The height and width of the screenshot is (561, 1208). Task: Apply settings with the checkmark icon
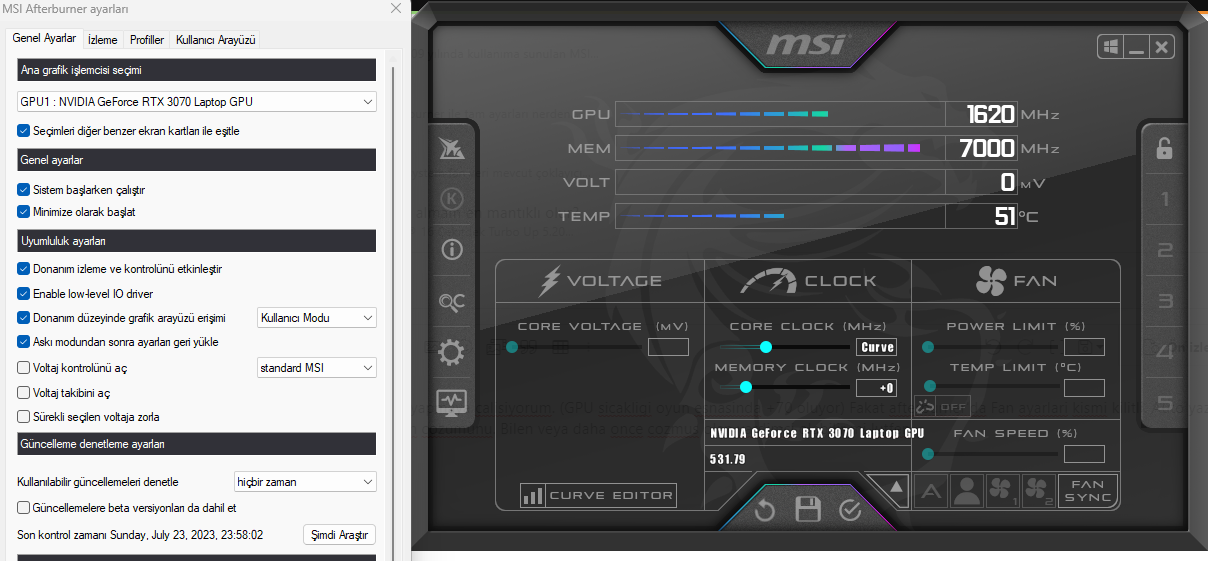tap(850, 511)
